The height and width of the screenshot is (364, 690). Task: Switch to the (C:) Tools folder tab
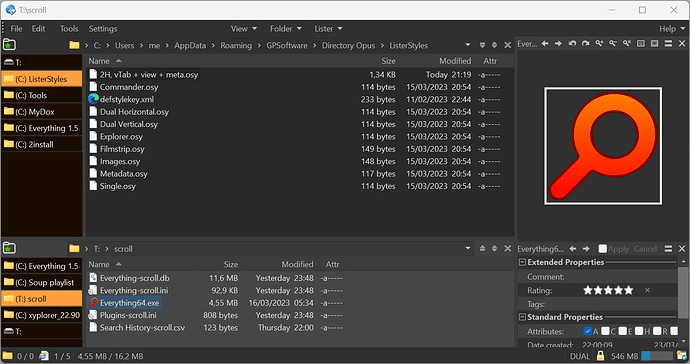pos(42,95)
